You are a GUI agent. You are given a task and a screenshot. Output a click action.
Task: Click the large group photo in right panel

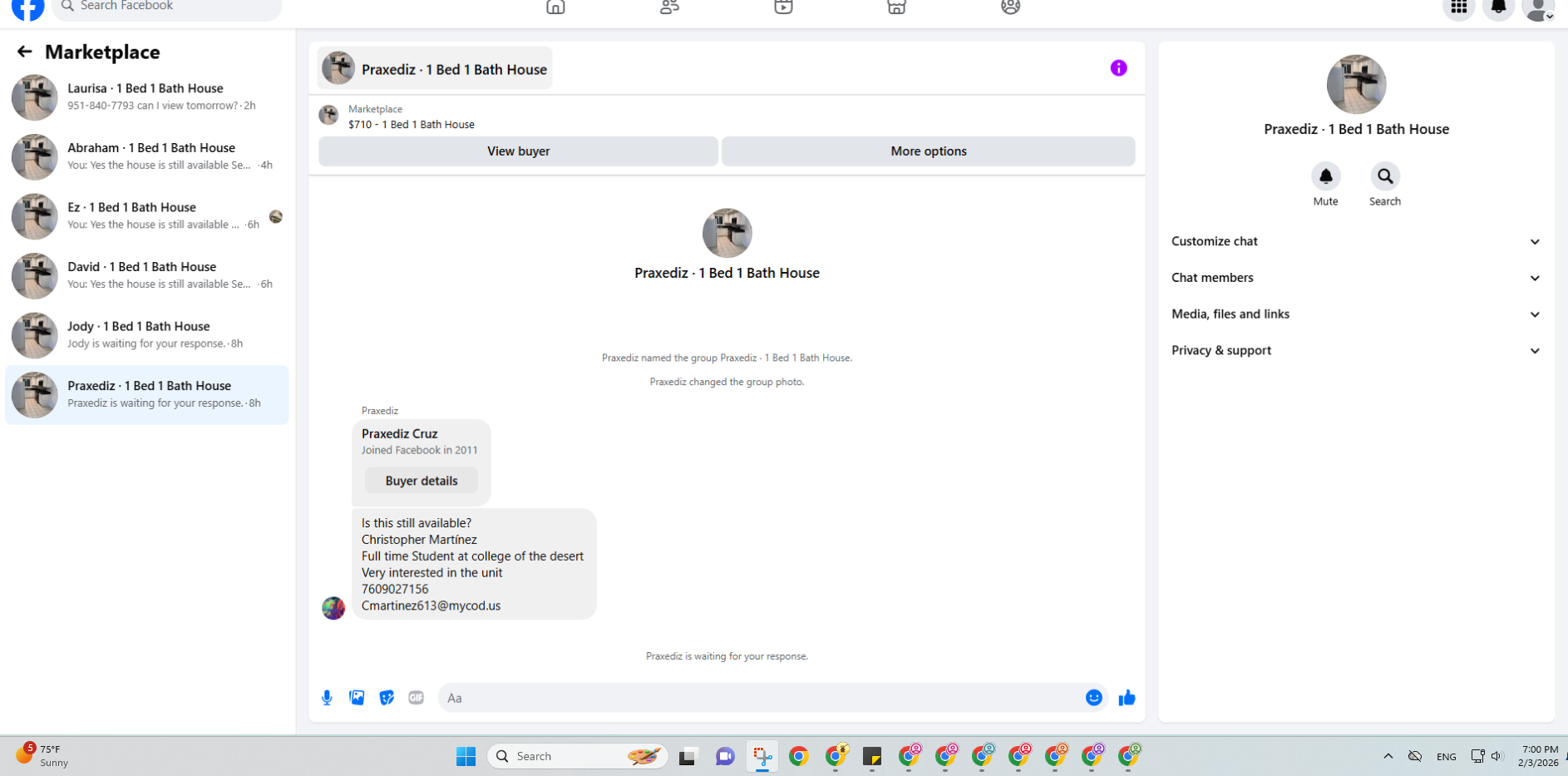click(1356, 84)
